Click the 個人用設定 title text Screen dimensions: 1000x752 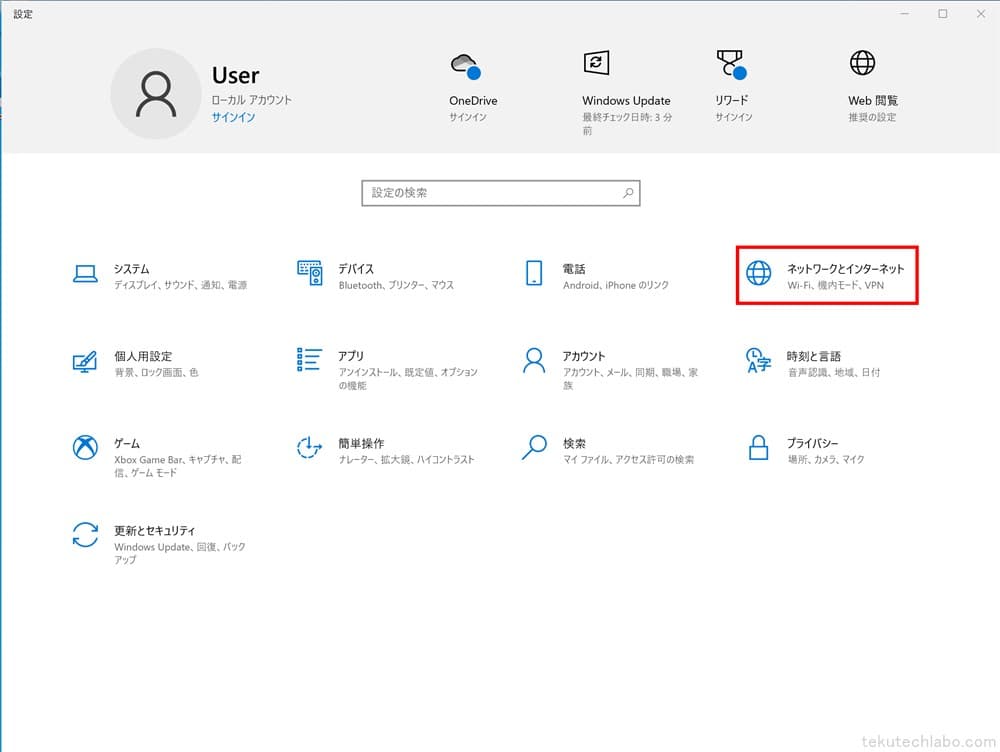143,356
